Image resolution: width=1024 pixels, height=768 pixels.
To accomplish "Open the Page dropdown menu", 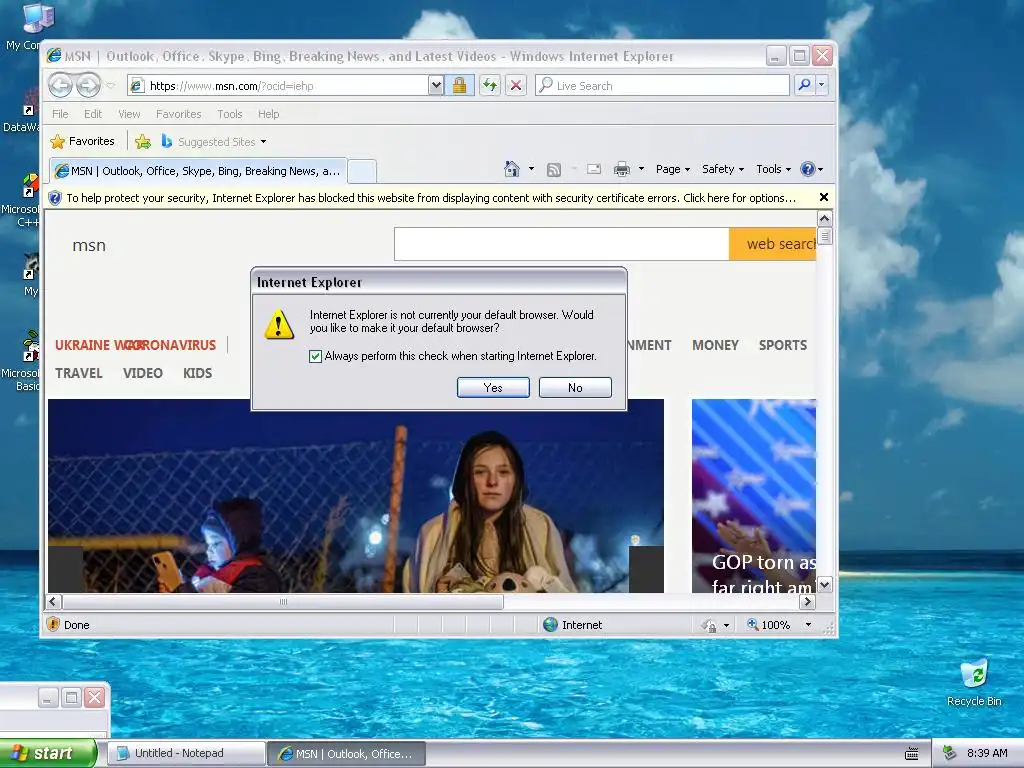I will 673,169.
